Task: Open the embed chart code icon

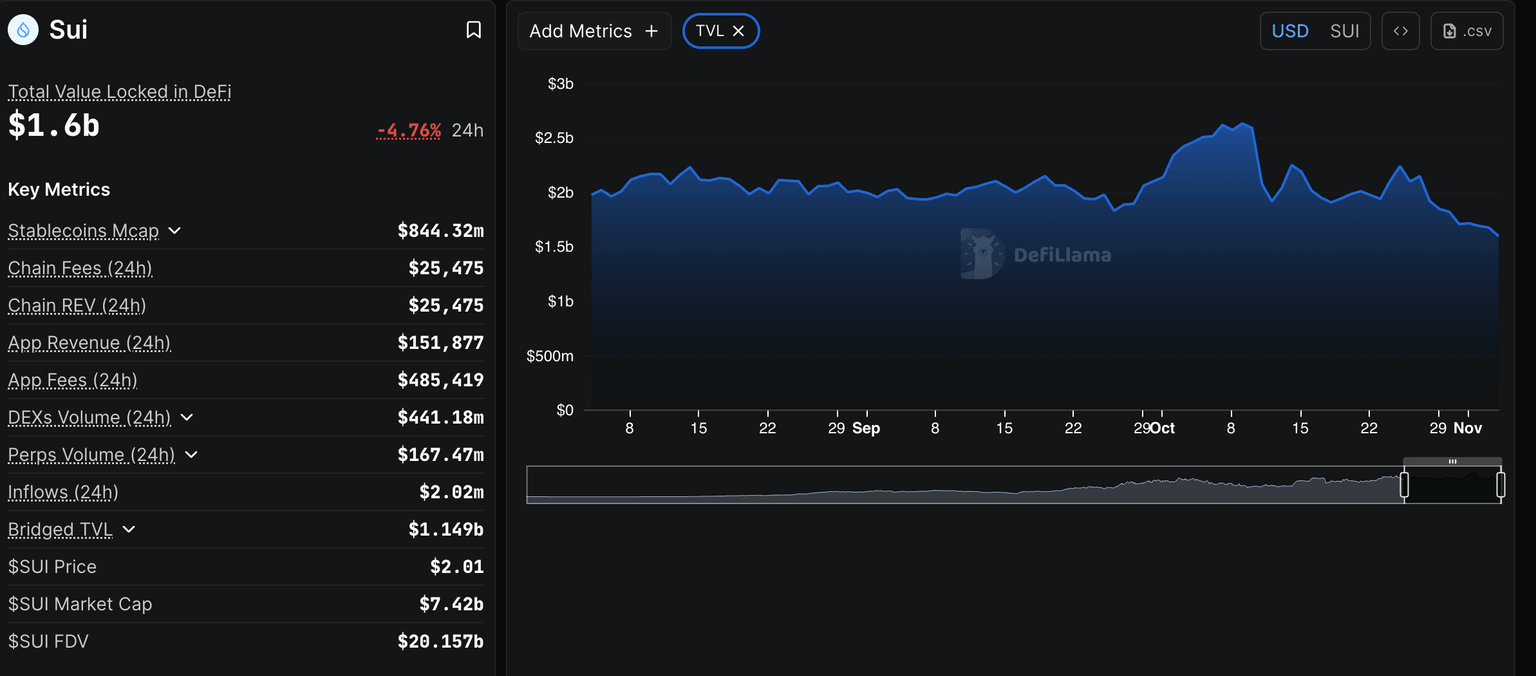Action: (x=1400, y=31)
